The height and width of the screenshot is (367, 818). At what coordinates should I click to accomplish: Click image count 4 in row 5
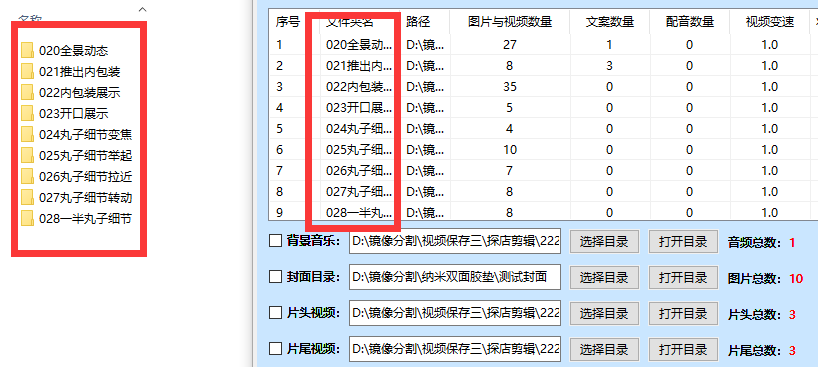[x=510, y=129]
